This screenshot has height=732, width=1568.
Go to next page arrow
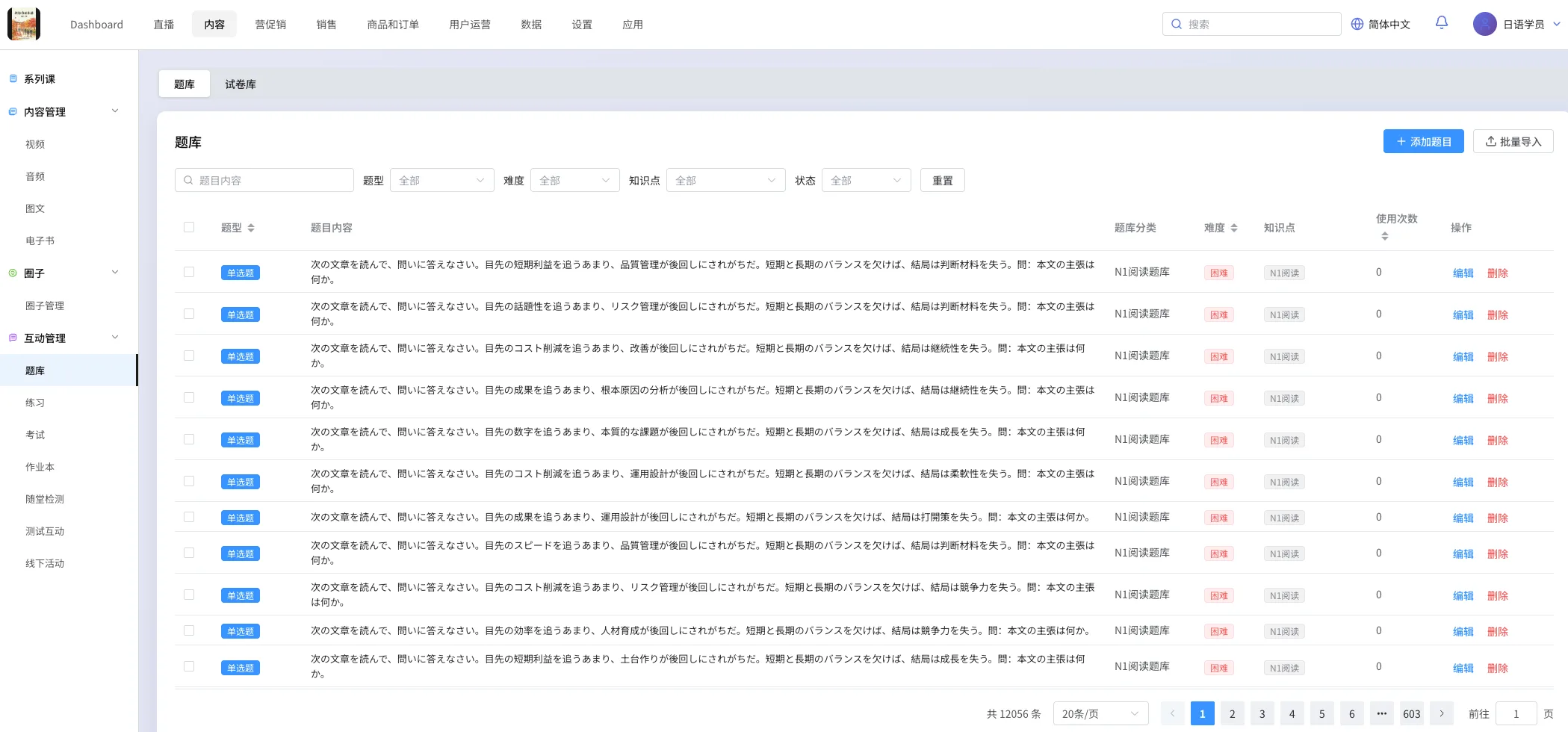[1441, 713]
